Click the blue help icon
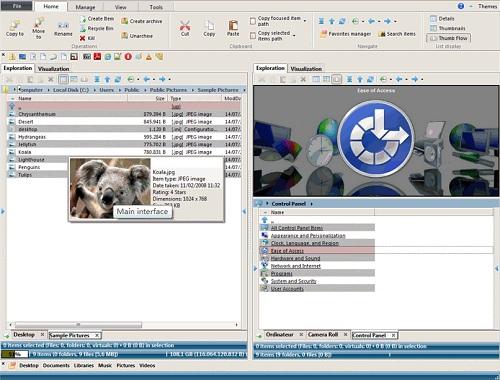500x380 pixels. tap(461, 6)
